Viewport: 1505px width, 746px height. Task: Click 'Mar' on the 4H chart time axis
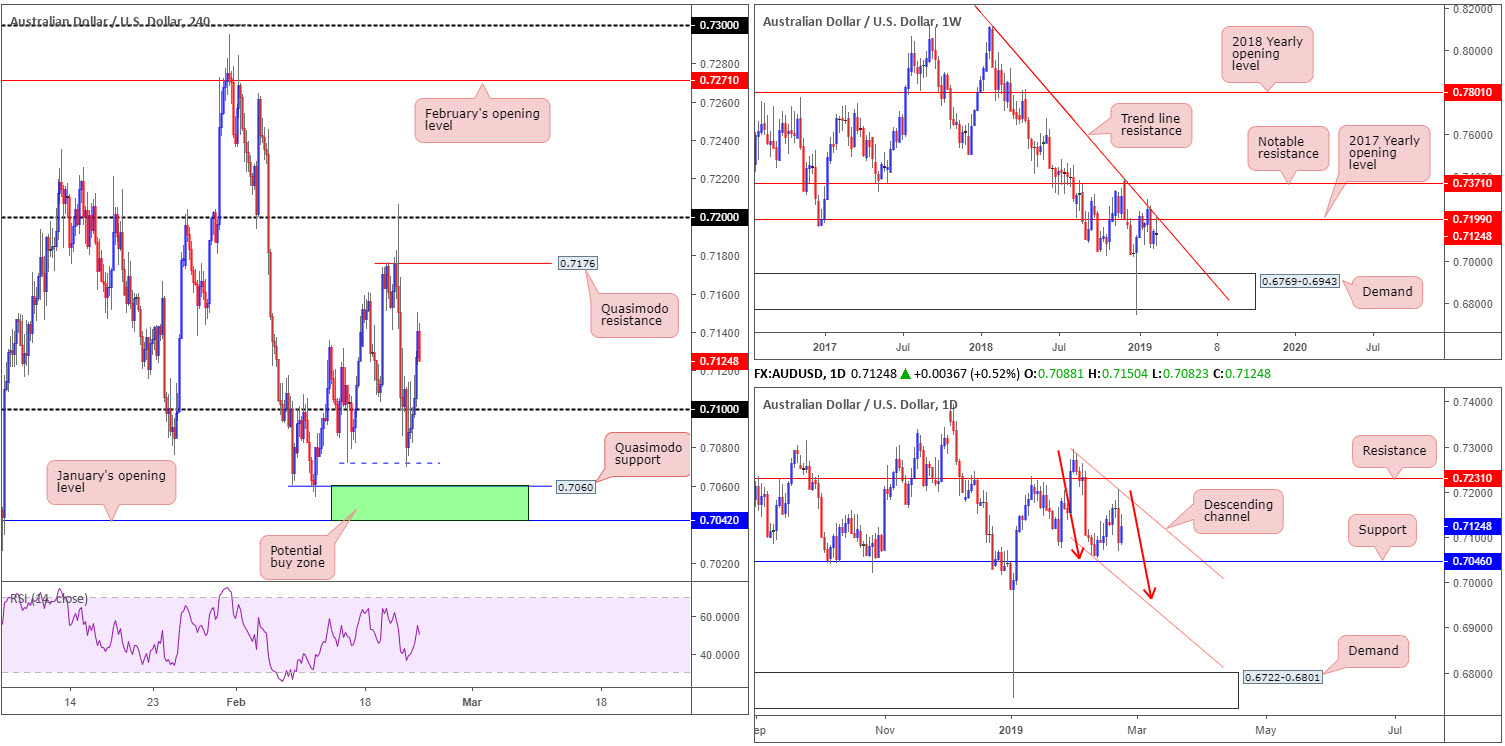pyautogui.click(x=472, y=703)
